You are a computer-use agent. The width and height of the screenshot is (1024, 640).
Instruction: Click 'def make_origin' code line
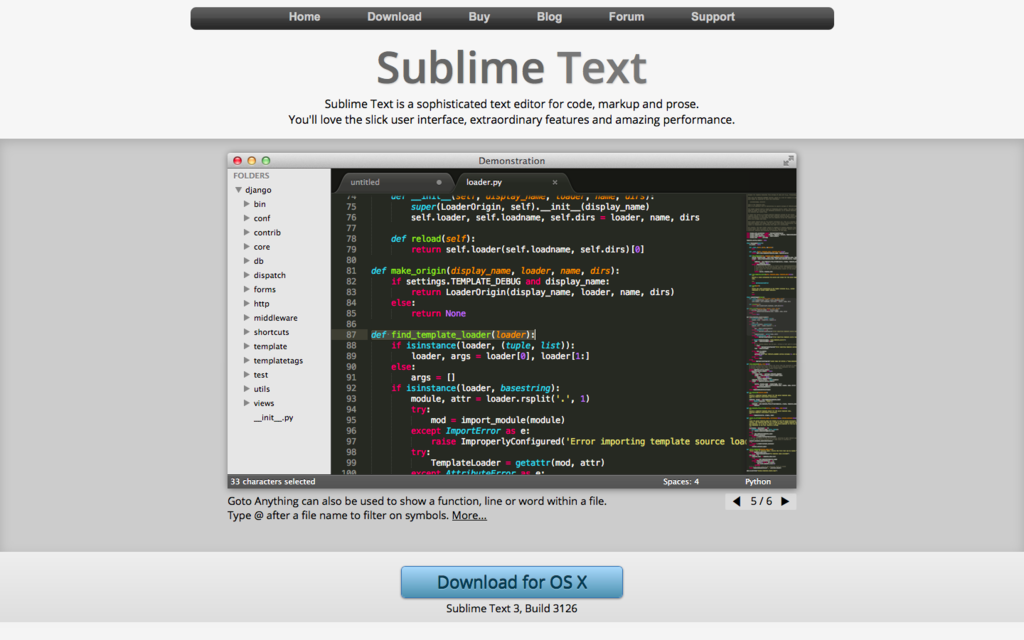tap(495, 271)
